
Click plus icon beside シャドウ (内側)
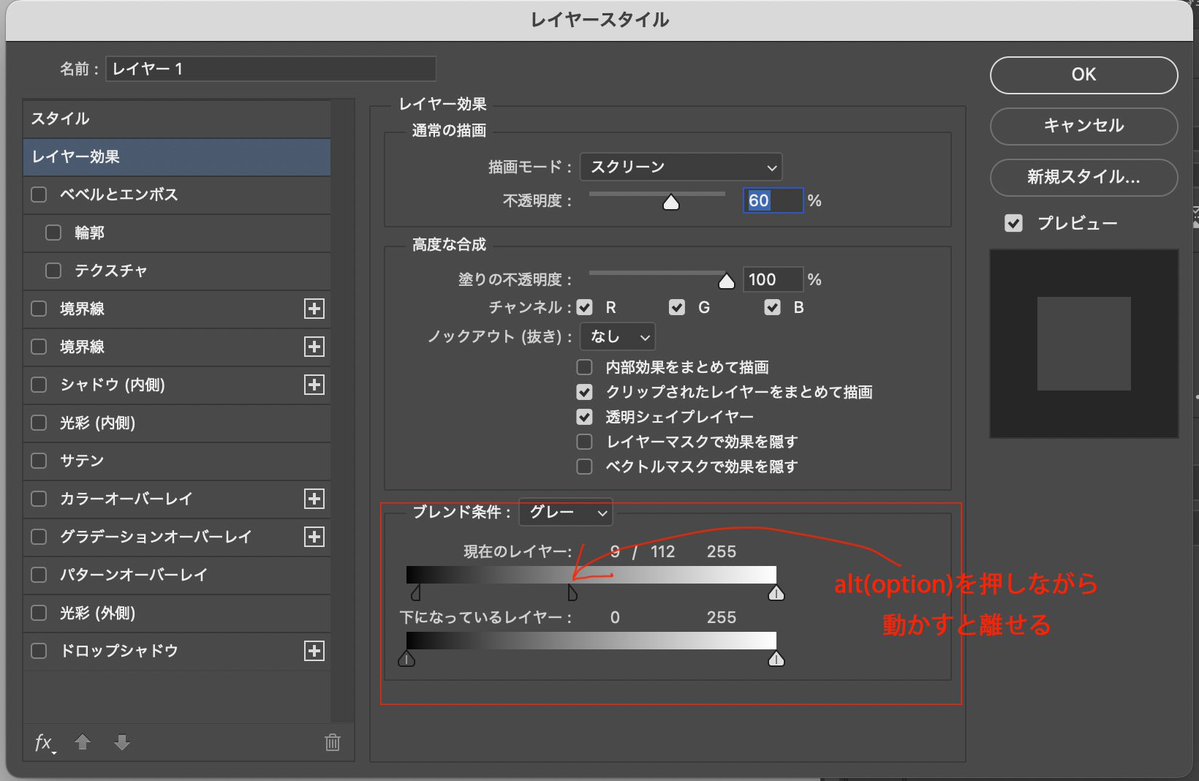click(x=314, y=384)
